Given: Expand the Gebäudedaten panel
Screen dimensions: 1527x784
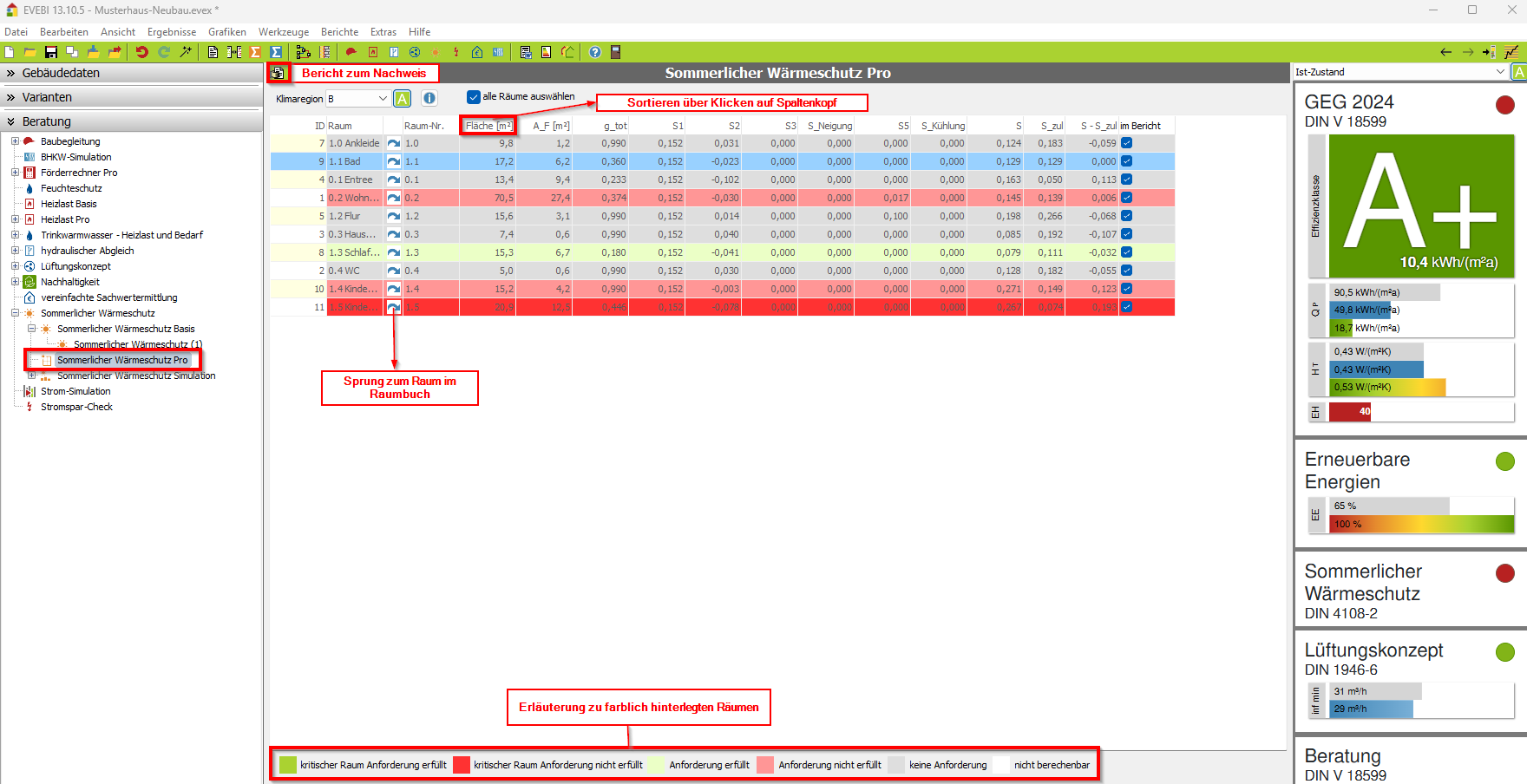Looking at the screenshot, I should [61, 73].
